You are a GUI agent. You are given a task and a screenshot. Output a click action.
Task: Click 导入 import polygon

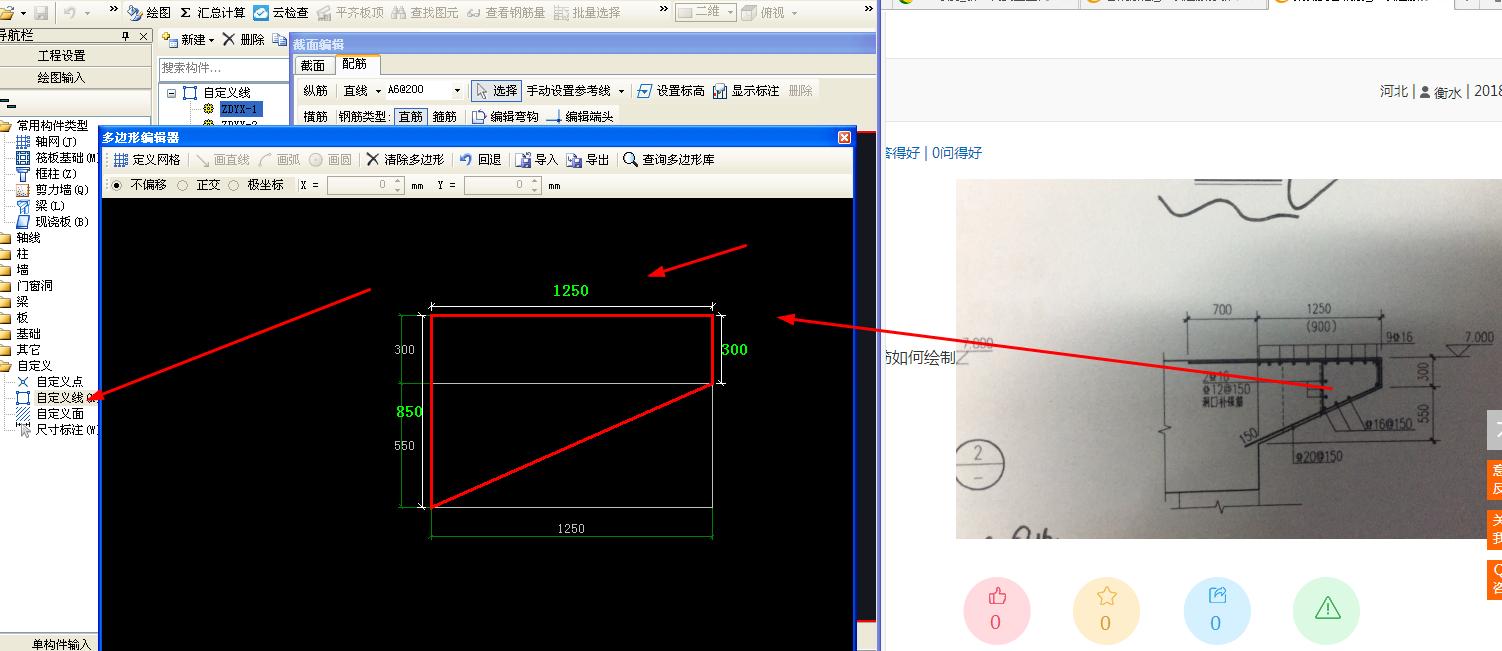tap(537, 159)
